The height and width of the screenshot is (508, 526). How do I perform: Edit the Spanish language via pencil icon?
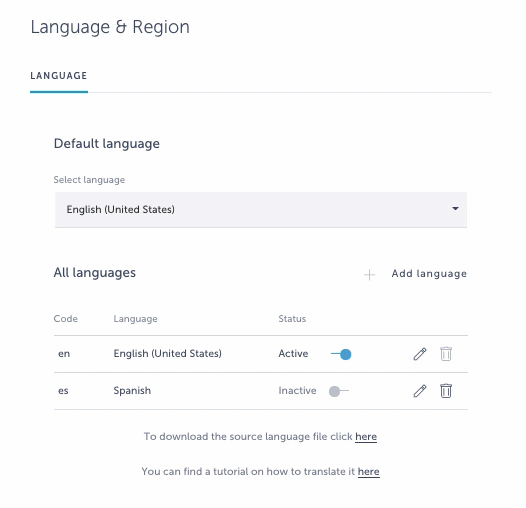(420, 391)
